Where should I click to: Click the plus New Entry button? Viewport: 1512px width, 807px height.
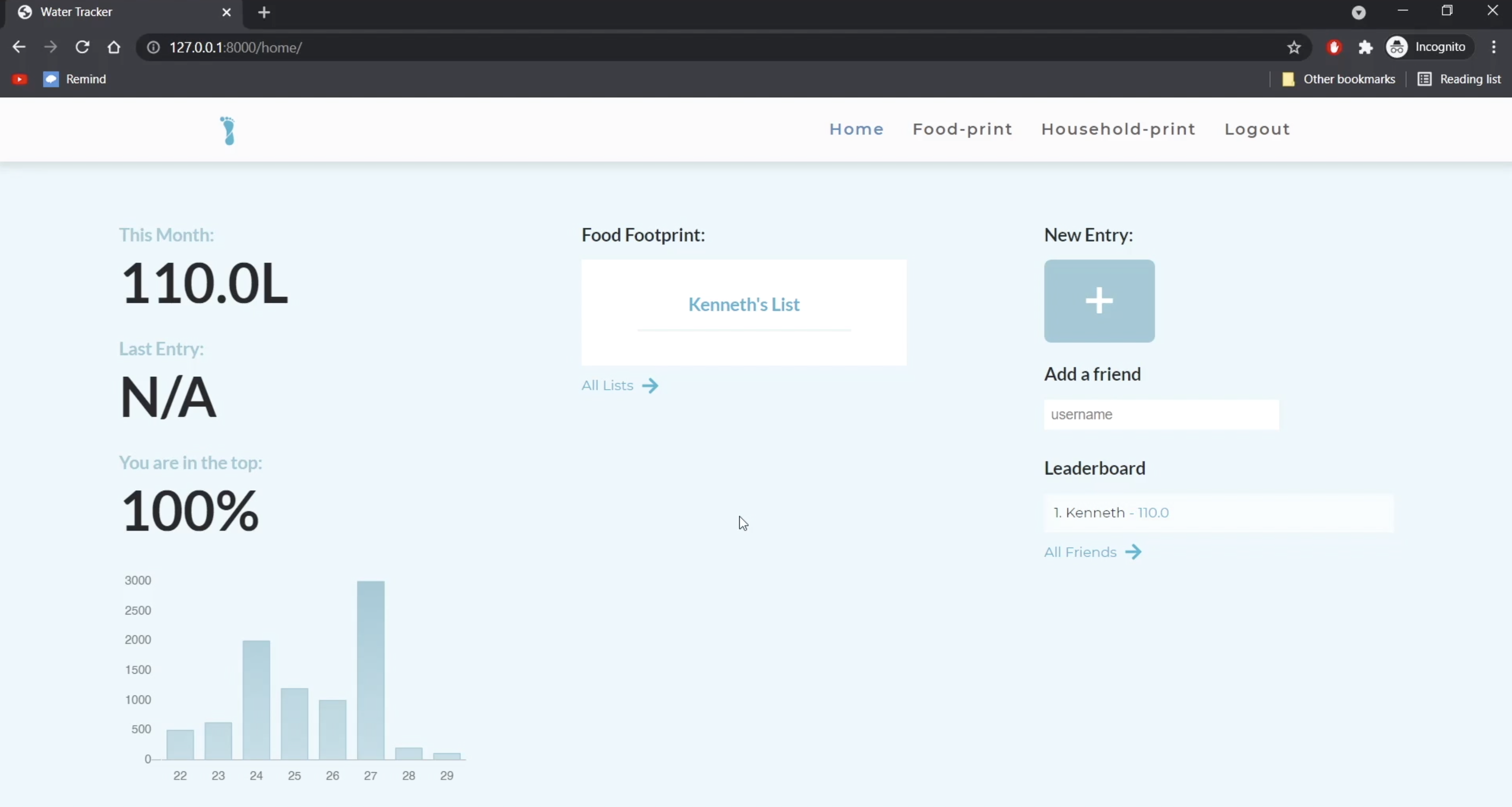[x=1099, y=301]
